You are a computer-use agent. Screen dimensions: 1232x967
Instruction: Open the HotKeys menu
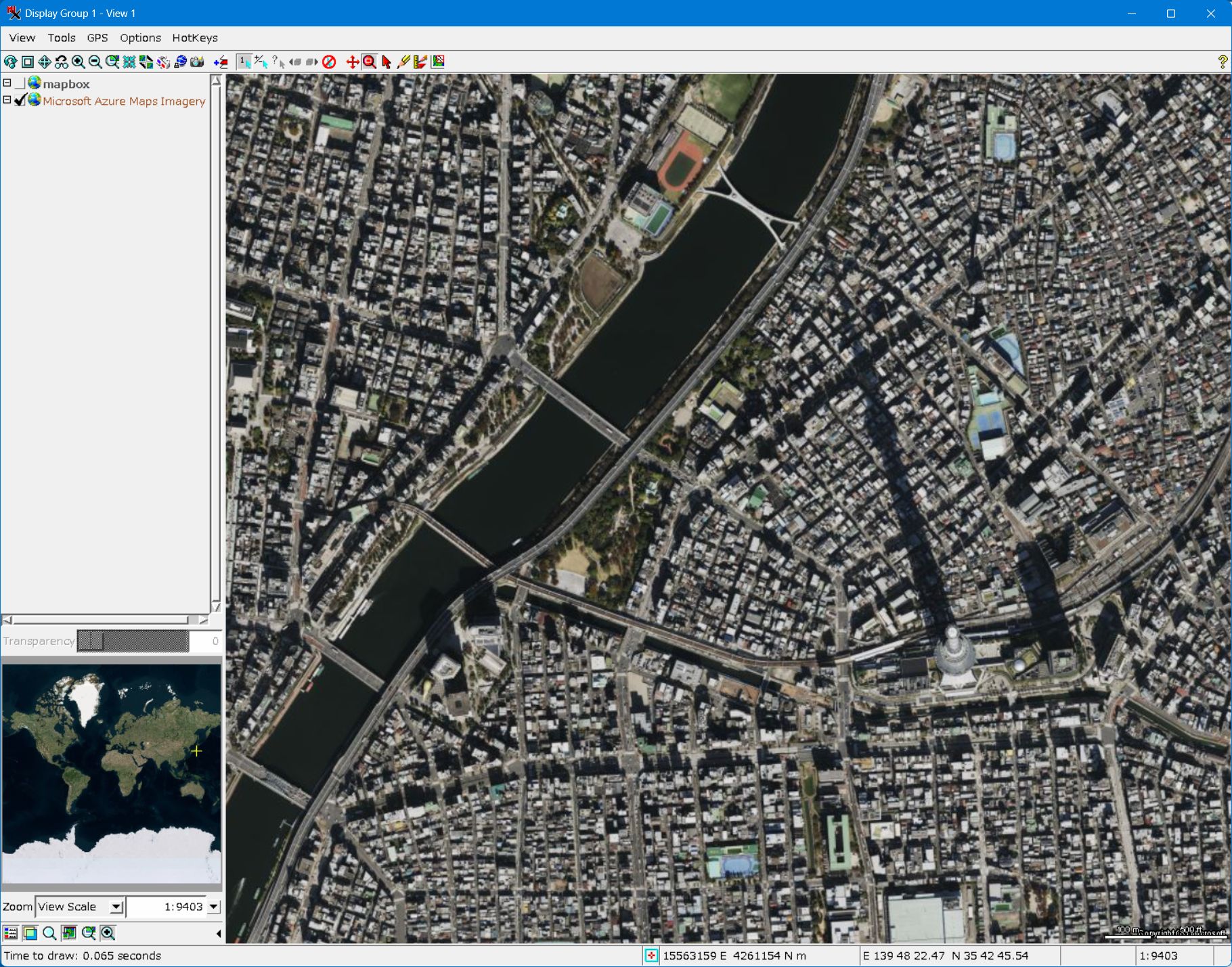coord(194,38)
